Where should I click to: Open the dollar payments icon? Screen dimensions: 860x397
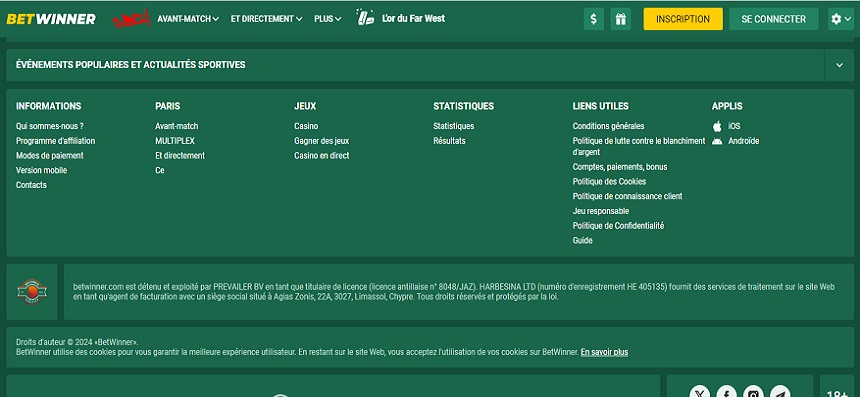click(x=593, y=19)
